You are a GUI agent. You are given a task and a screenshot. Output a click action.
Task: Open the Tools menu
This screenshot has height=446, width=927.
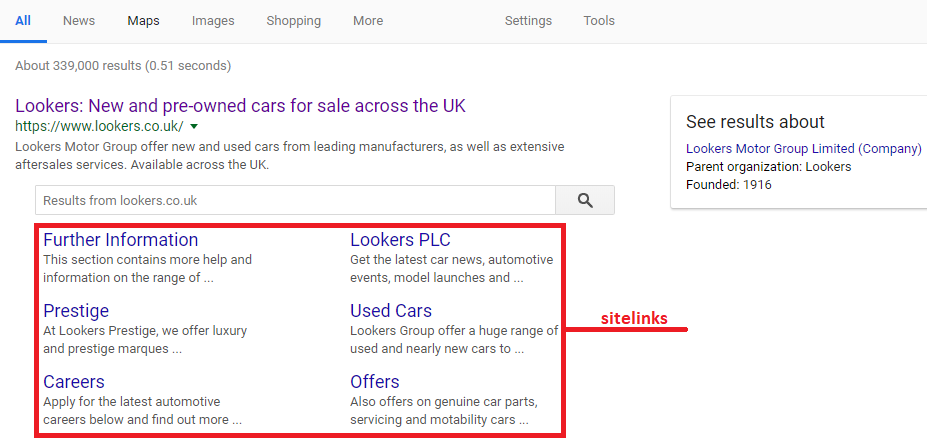pos(599,21)
